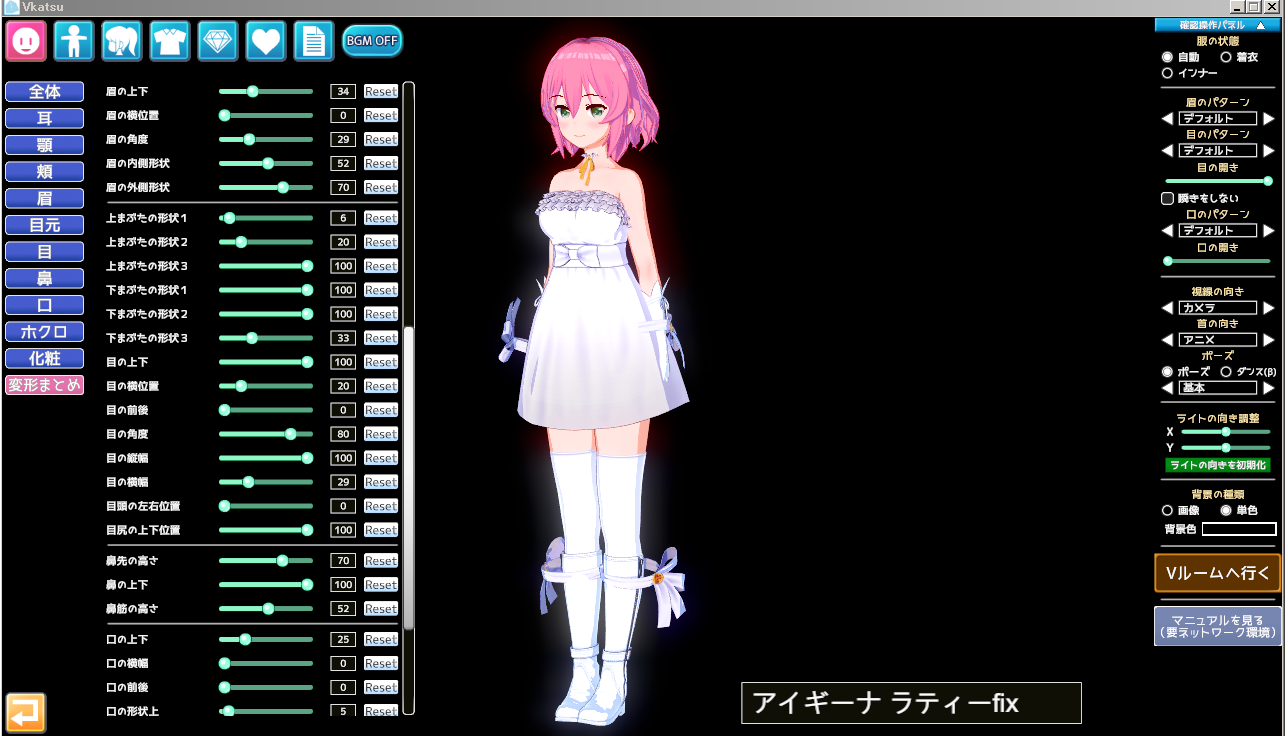This screenshot has width=1285, height=736.
Task: Select the 画像 background type radio button
Action: pyautogui.click(x=1167, y=511)
